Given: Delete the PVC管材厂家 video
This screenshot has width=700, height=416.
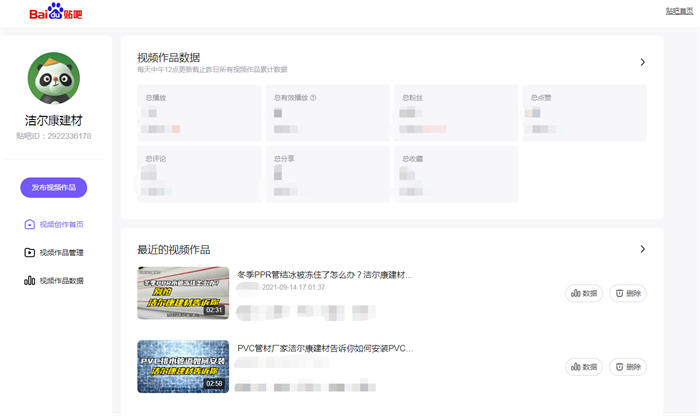Looking at the screenshot, I should tap(627, 367).
